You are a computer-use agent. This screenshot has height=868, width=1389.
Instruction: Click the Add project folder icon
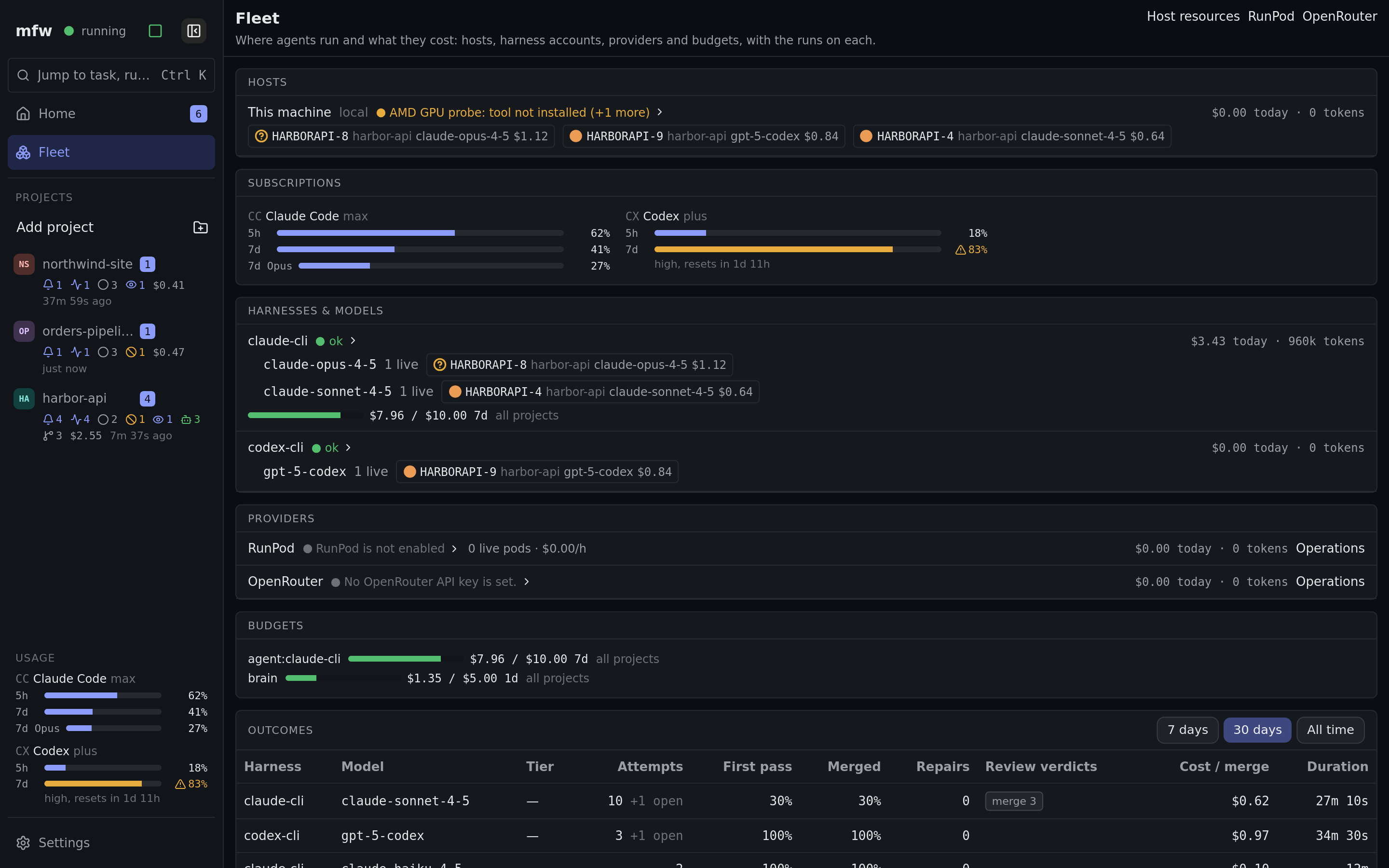coord(200,227)
